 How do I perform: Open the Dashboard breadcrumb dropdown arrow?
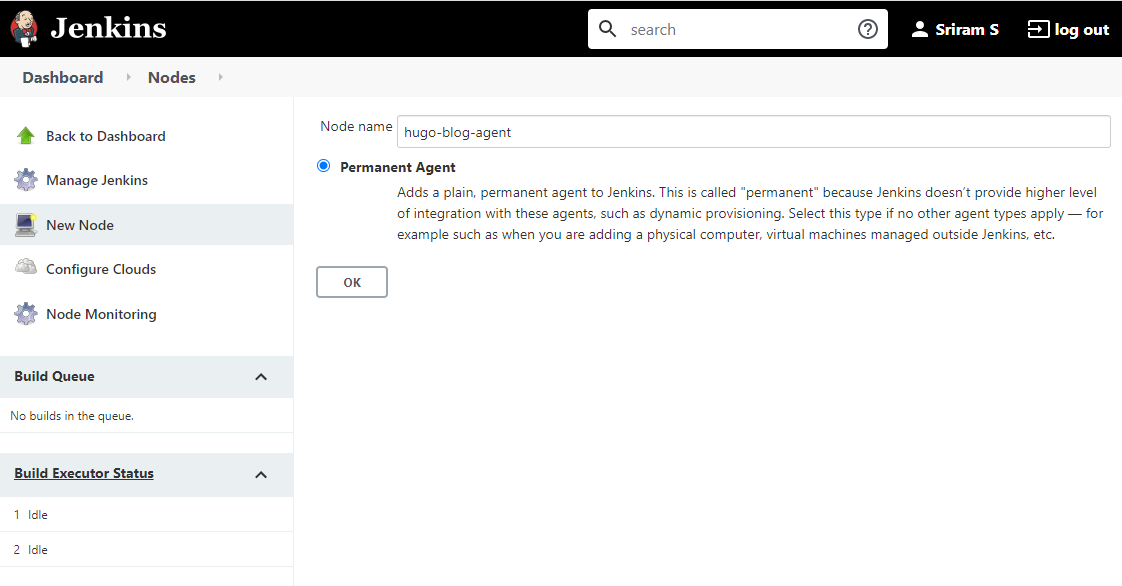128,77
